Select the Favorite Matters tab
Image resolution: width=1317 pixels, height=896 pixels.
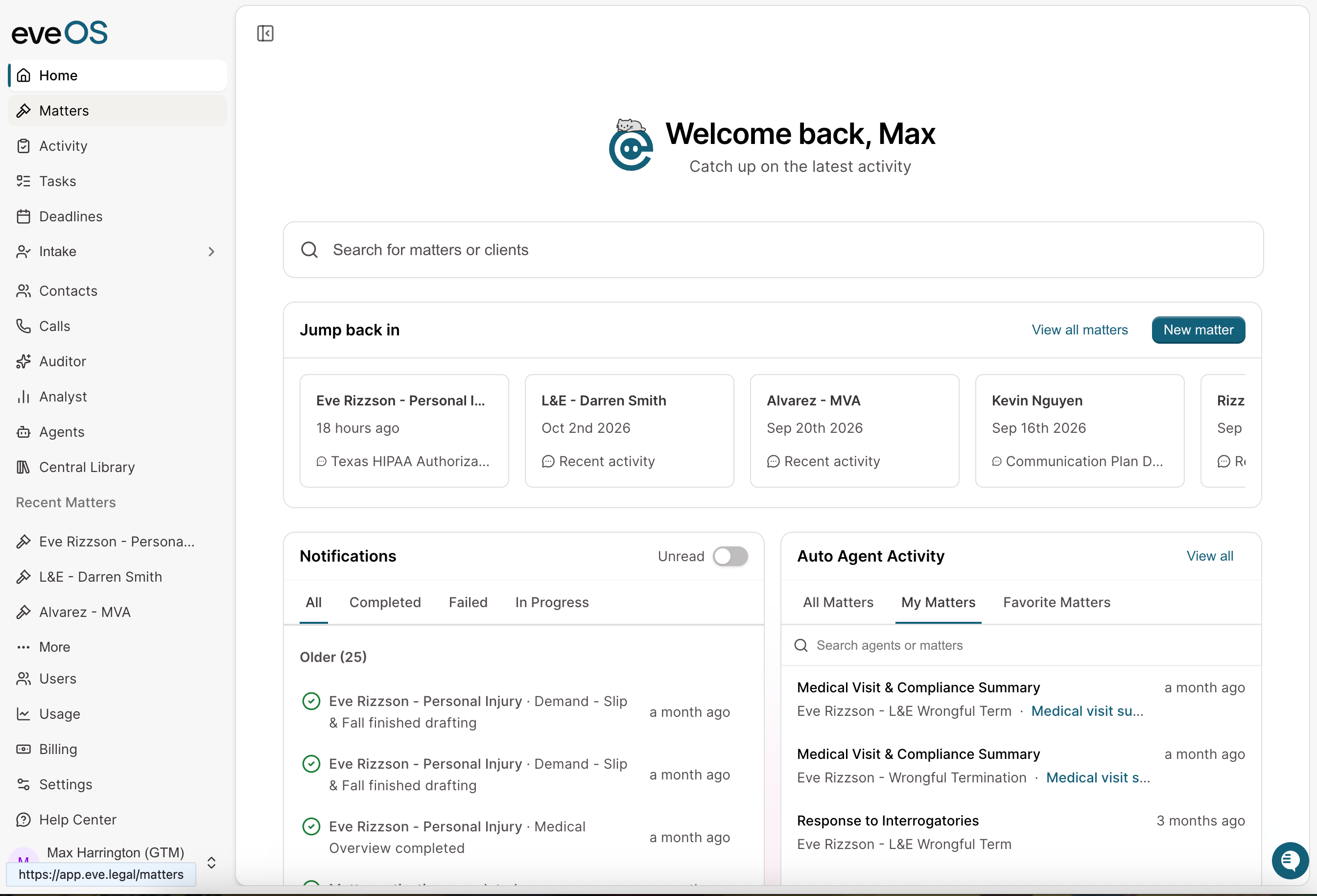pyautogui.click(x=1057, y=602)
